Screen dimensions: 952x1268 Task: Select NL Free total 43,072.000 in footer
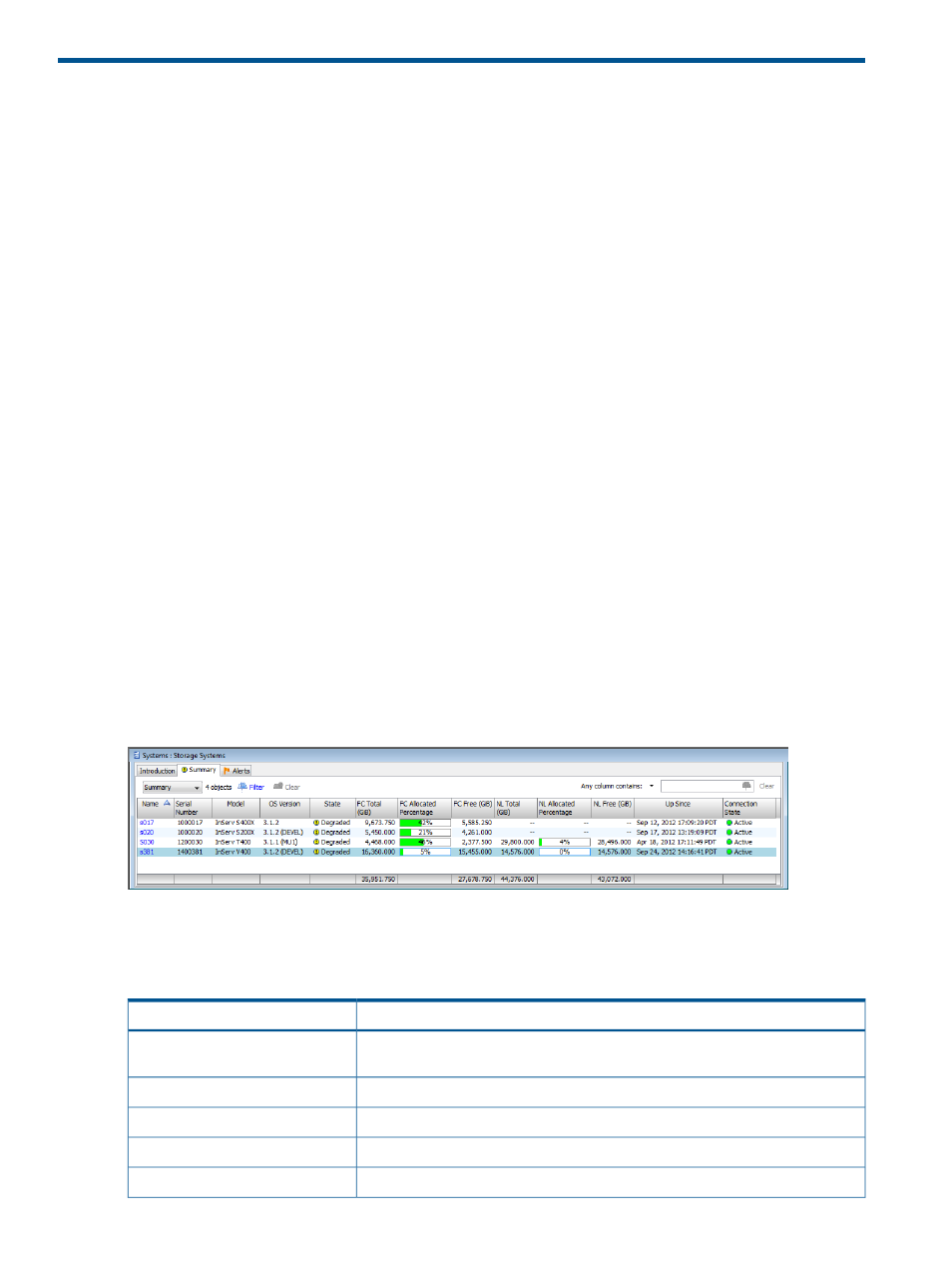pos(615,880)
